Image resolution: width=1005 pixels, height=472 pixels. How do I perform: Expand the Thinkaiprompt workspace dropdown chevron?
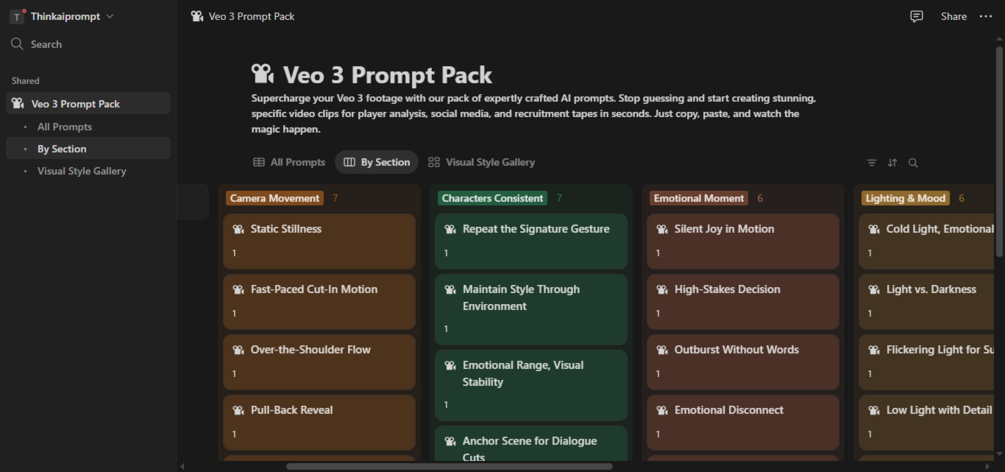coord(110,17)
